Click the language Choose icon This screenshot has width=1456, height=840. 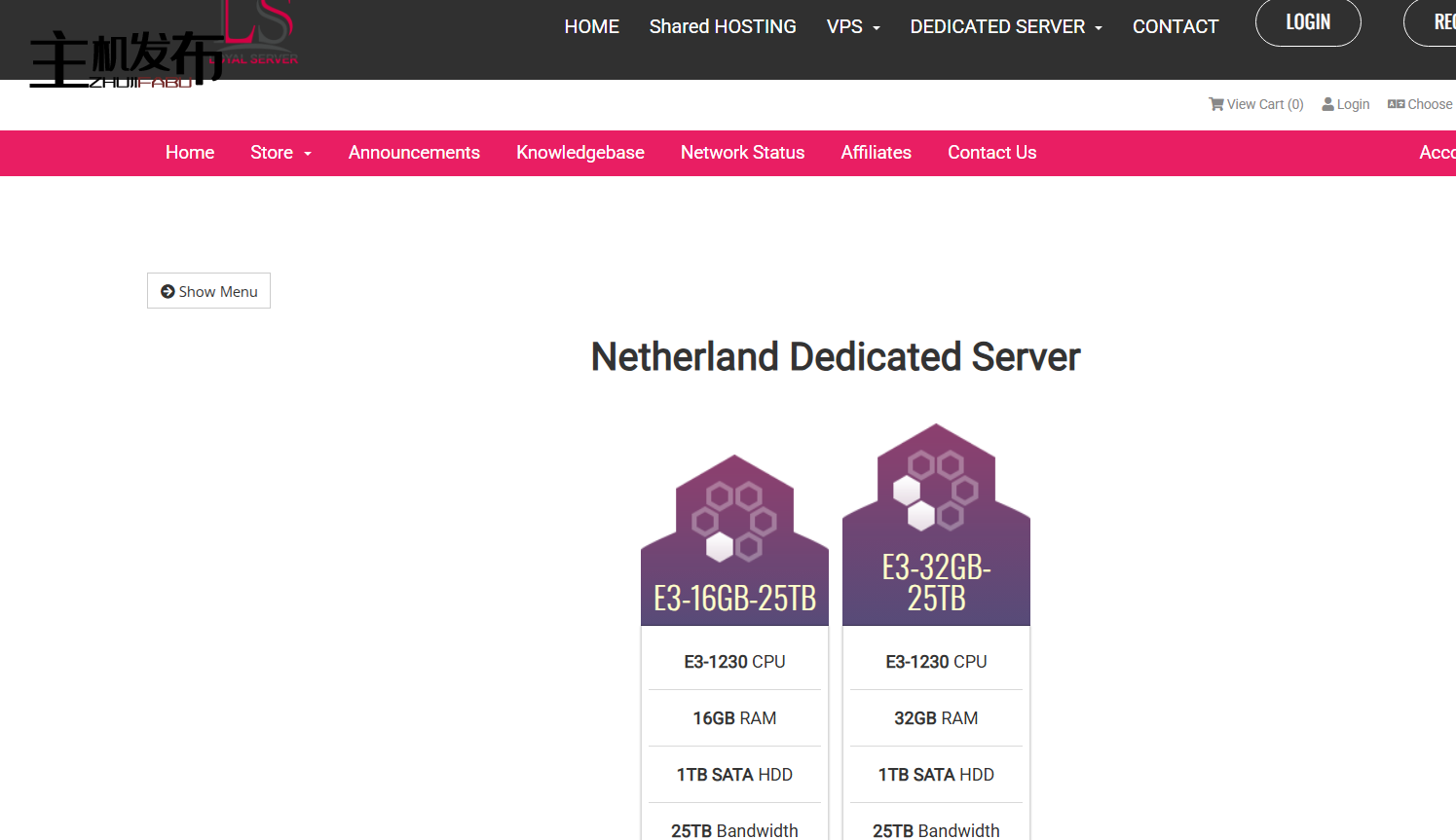(1396, 104)
